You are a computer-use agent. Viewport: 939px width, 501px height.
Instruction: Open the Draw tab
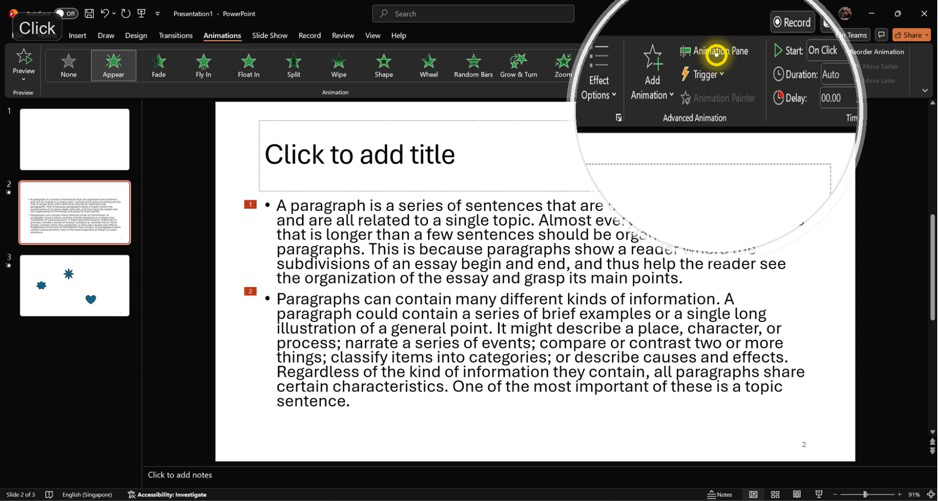(x=106, y=35)
